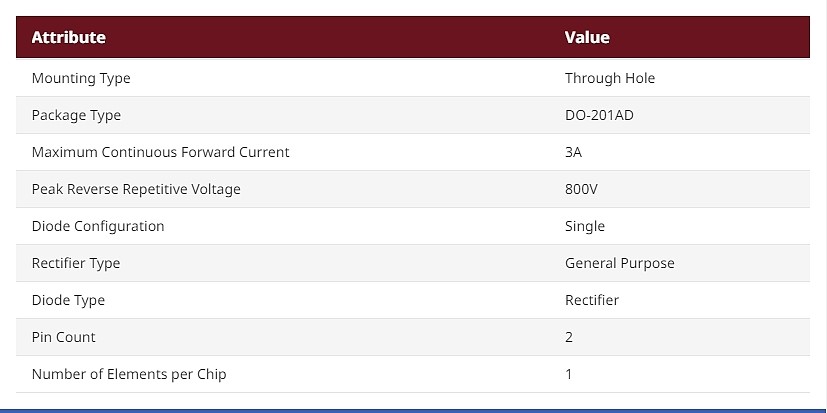Click the Value column header
827x413 pixels.
587,37
